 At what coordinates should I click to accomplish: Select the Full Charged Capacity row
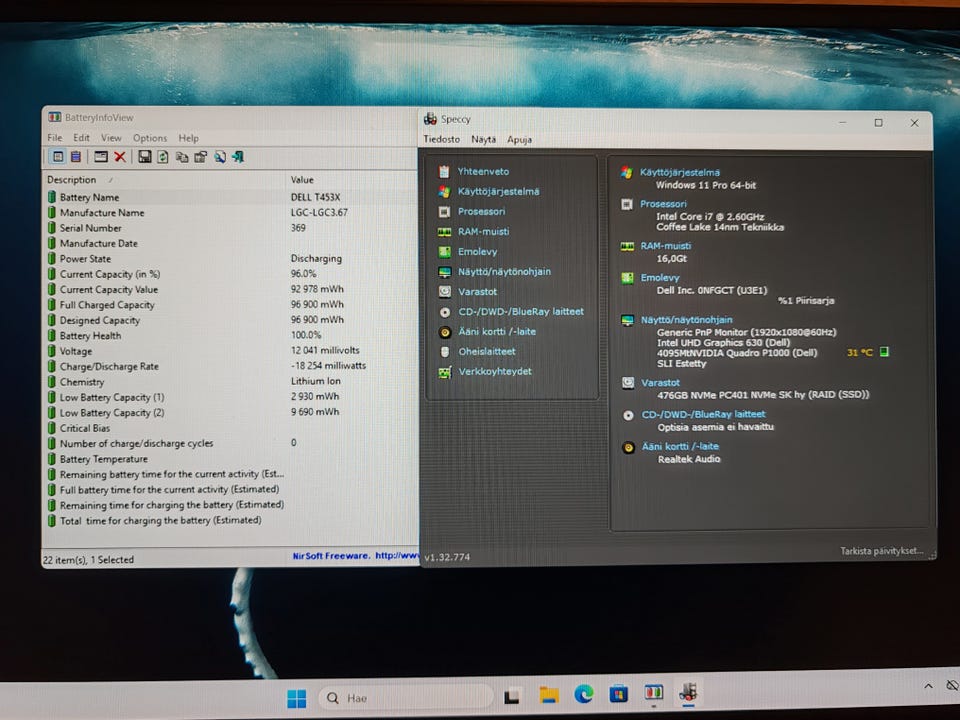point(230,304)
